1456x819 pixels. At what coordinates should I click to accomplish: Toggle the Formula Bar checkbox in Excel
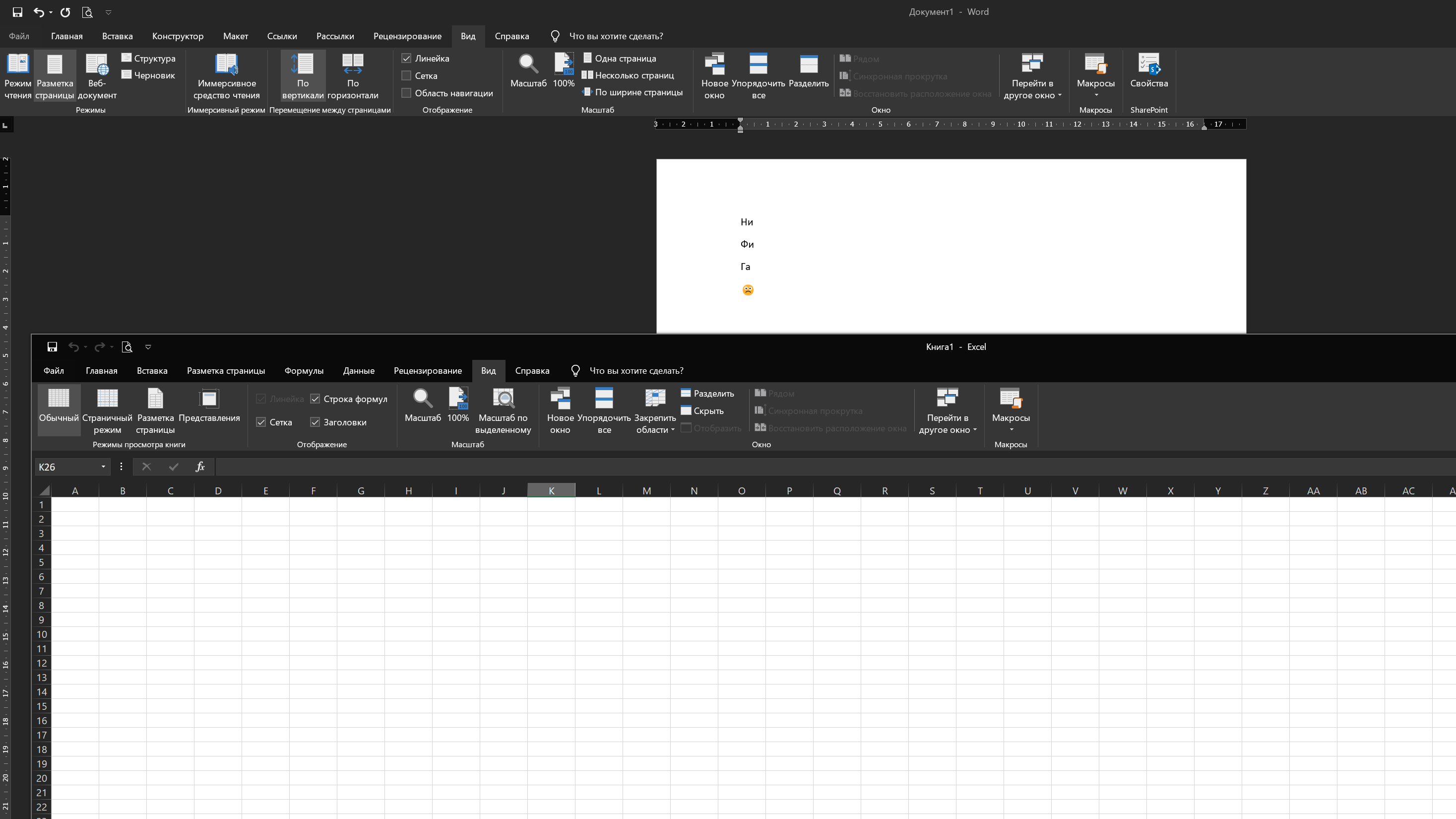click(x=316, y=399)
